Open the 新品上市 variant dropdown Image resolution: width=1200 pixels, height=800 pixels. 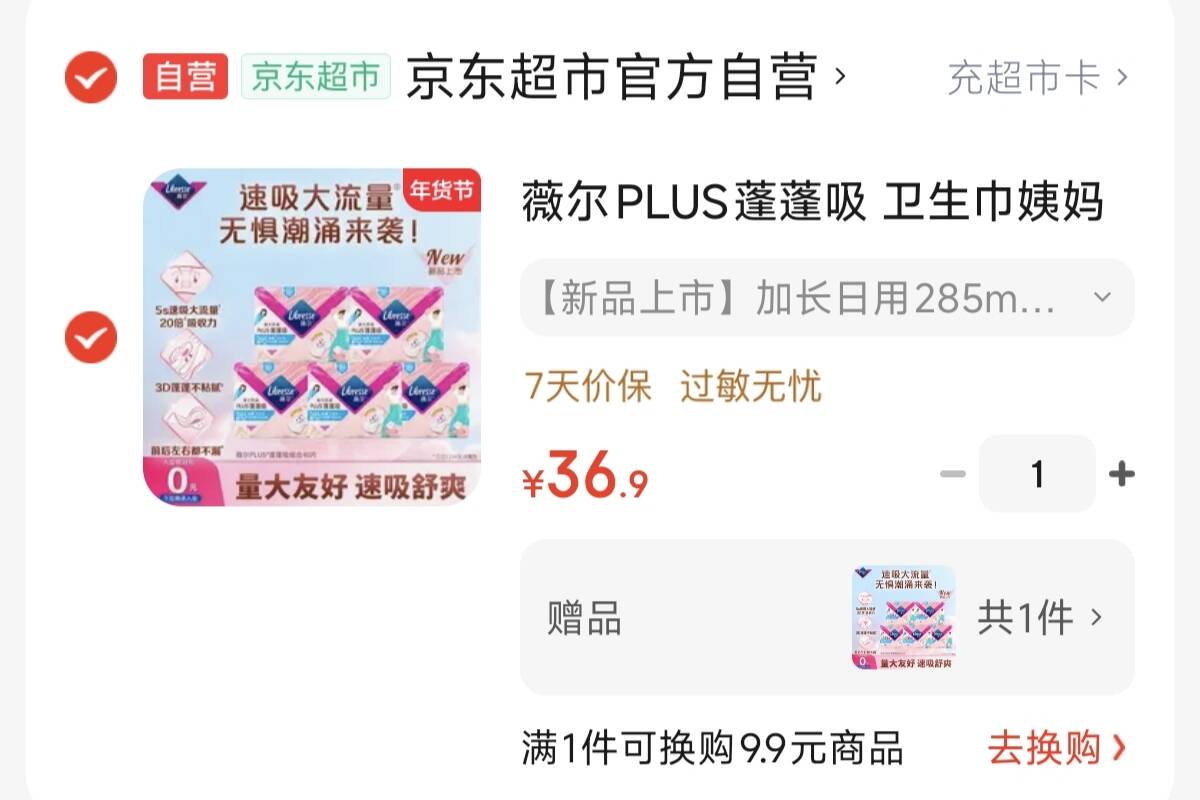tap(827, 298)
